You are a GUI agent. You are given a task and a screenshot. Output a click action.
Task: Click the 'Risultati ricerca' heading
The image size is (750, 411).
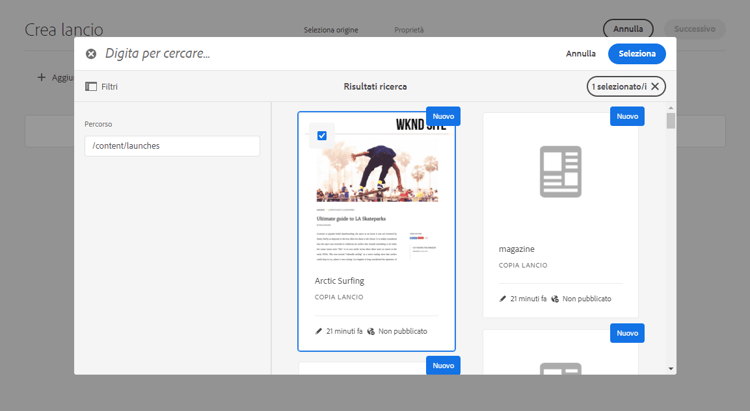tap(375, 87)
